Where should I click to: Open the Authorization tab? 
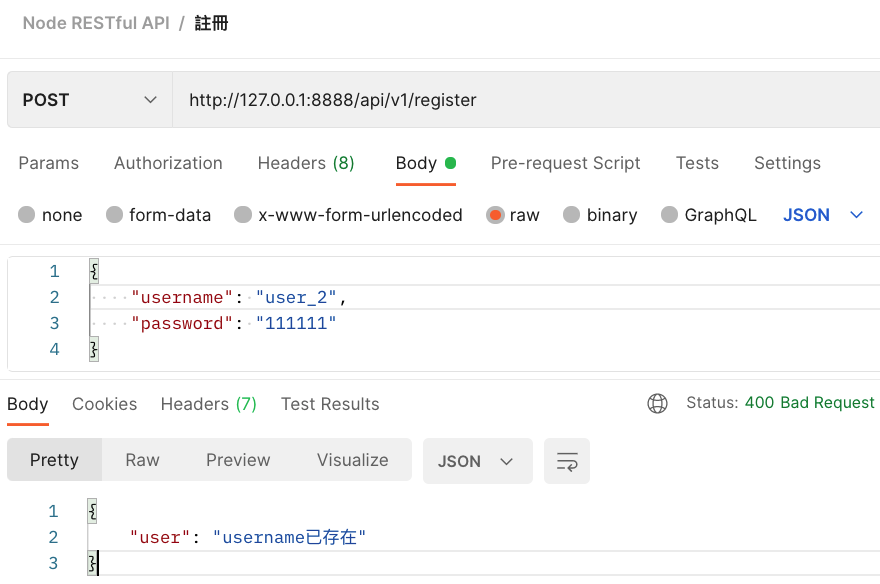(168, 163)
